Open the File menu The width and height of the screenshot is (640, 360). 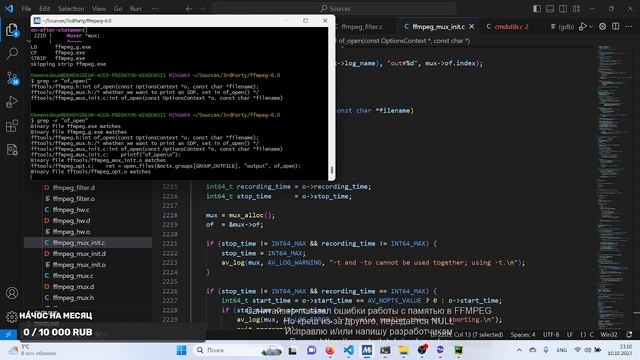[26, 9]
